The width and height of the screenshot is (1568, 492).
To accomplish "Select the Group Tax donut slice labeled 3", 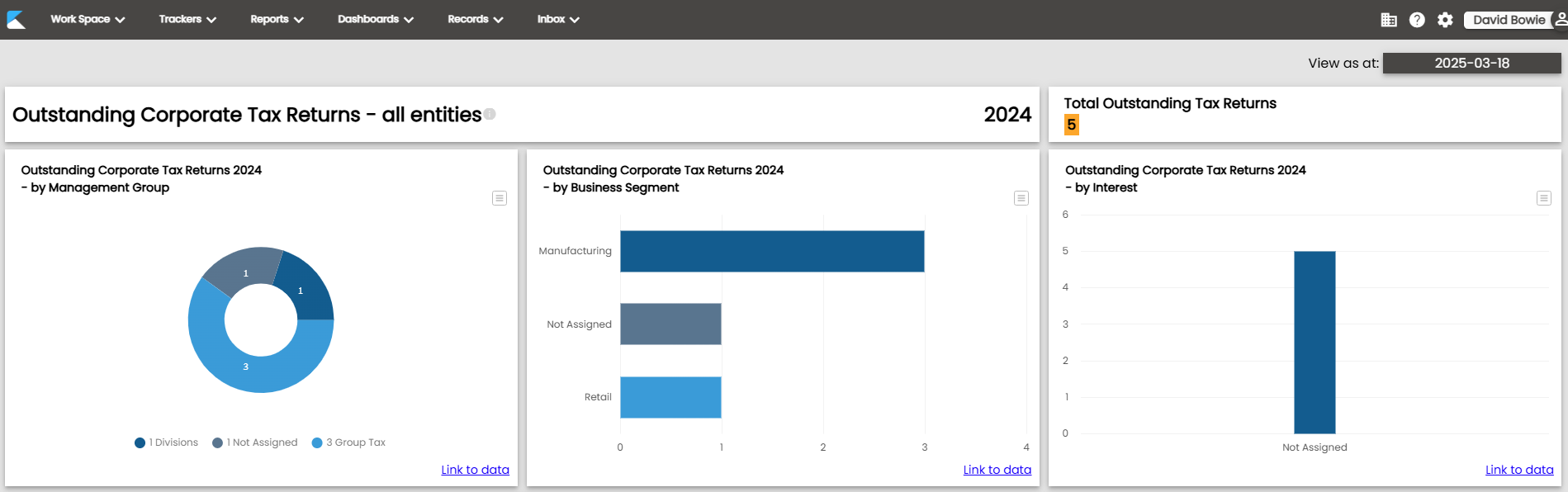I will pyautogui.click(x=245, y=367).
